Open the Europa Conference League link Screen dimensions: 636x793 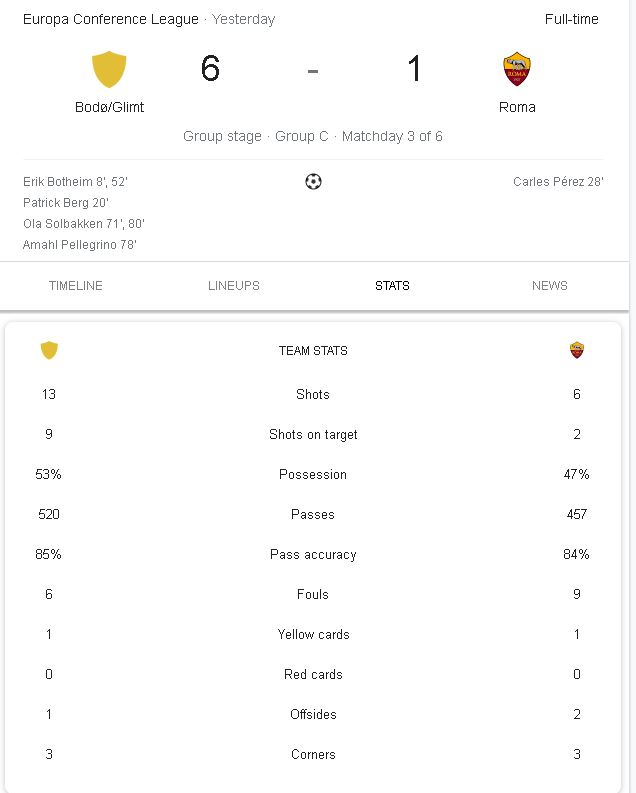tap(111, 19)
